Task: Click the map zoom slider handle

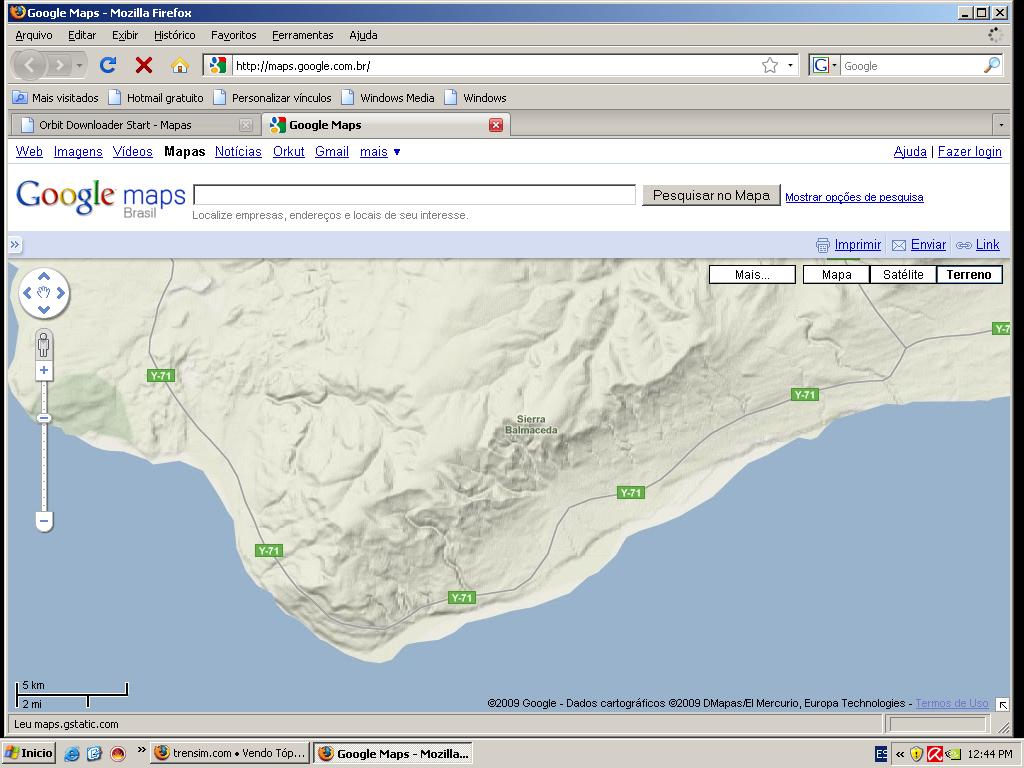Action: 44,418
